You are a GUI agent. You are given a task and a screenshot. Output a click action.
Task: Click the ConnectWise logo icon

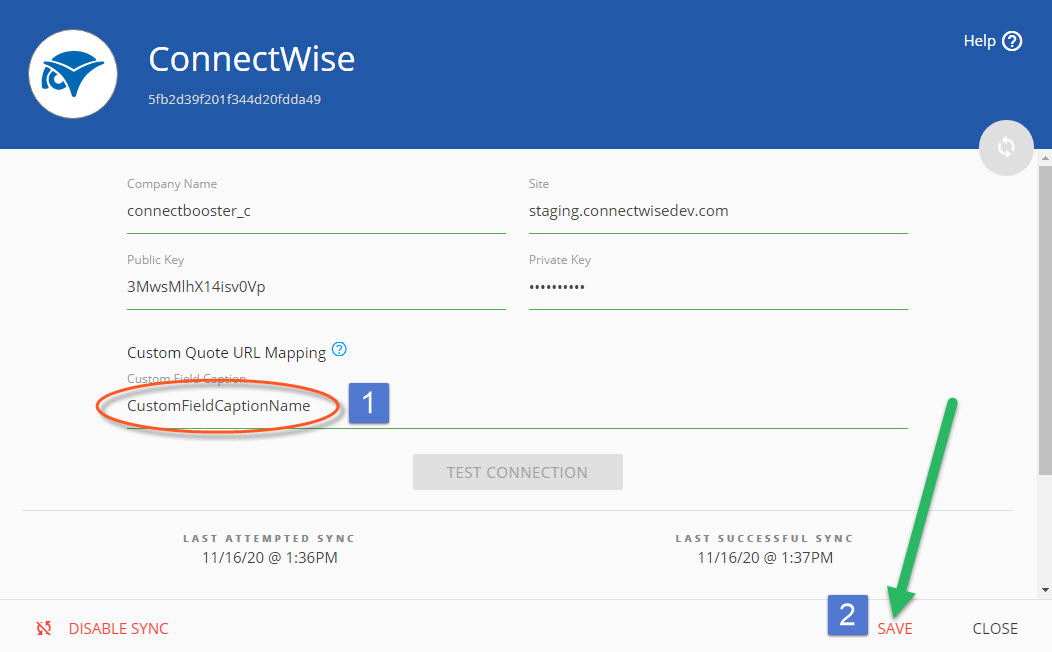[72, 74]
